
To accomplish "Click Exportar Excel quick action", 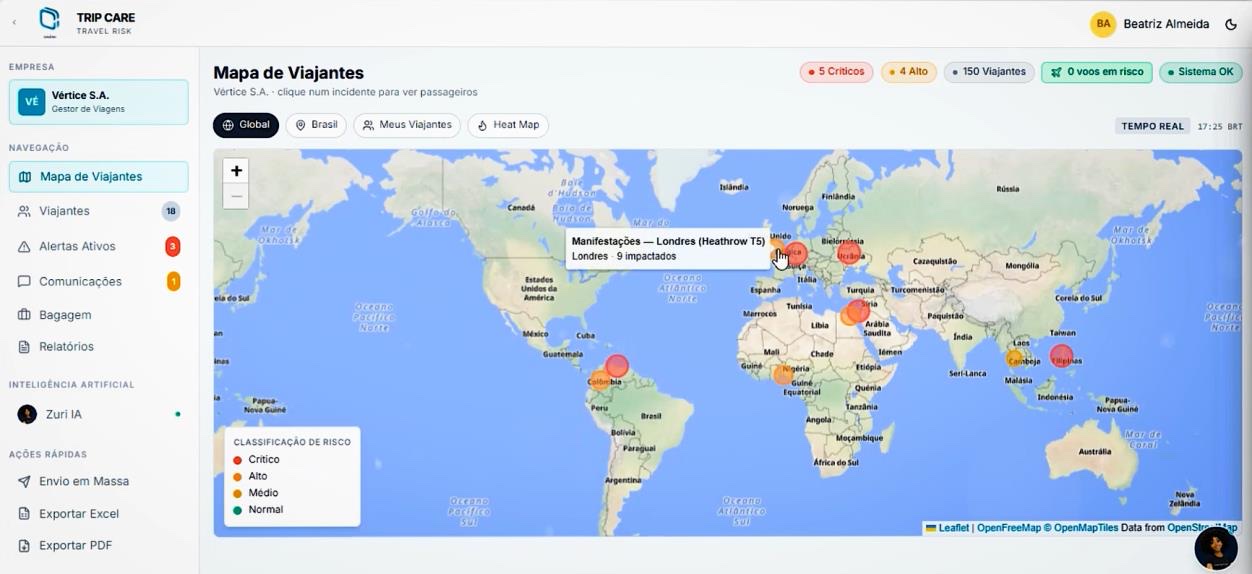I will [x=98, y=513].
